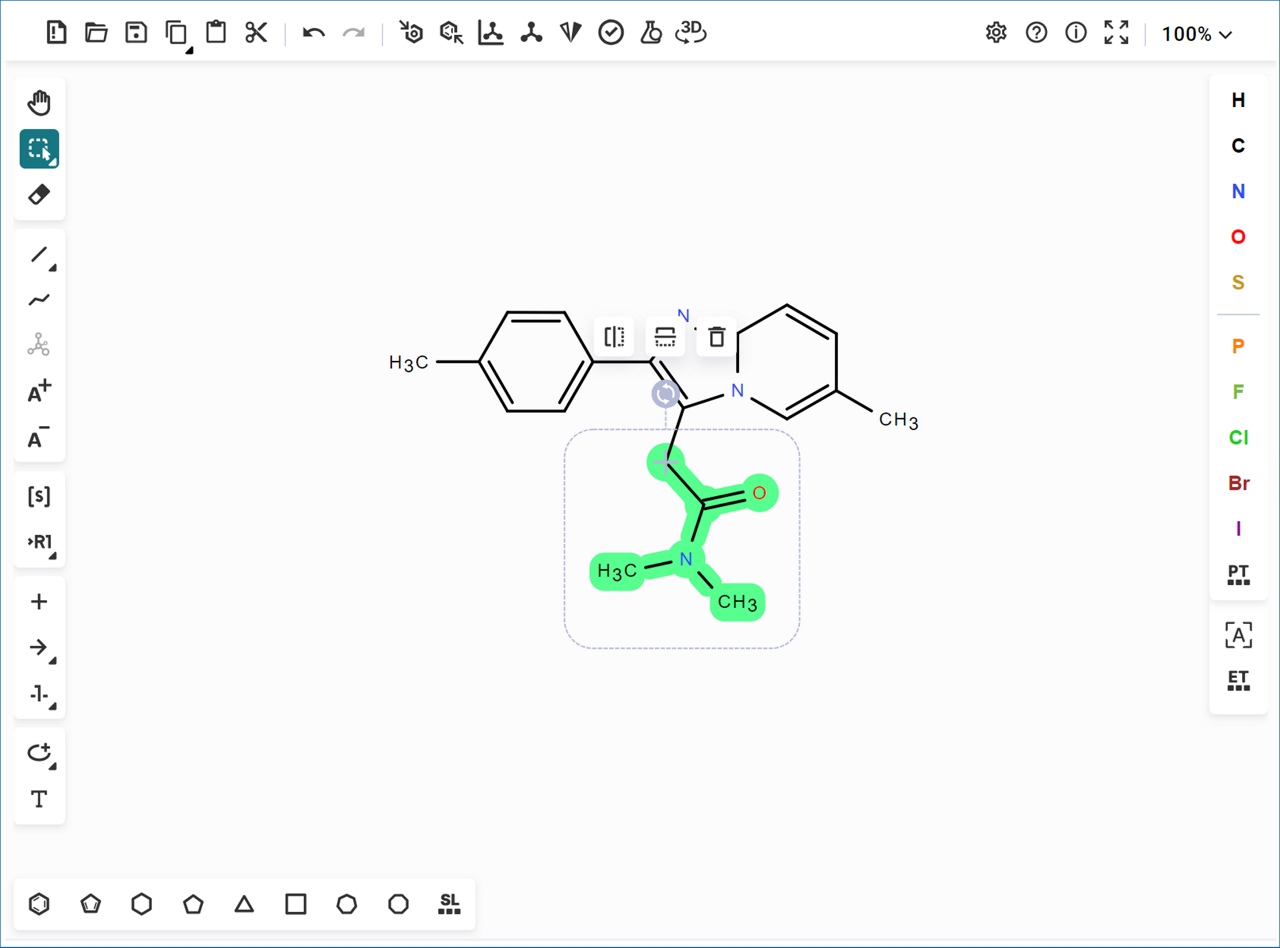Toggle the rectangle selection tool
1280x948 pixels.
[x=39, y=149]
